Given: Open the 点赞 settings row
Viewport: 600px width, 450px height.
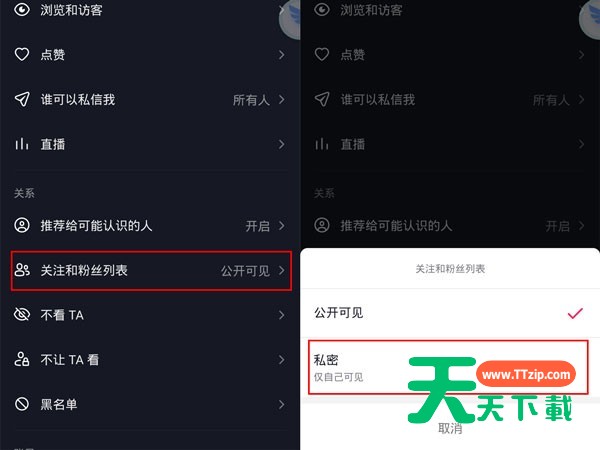Looking at the screenshot, I should (150, 55).
